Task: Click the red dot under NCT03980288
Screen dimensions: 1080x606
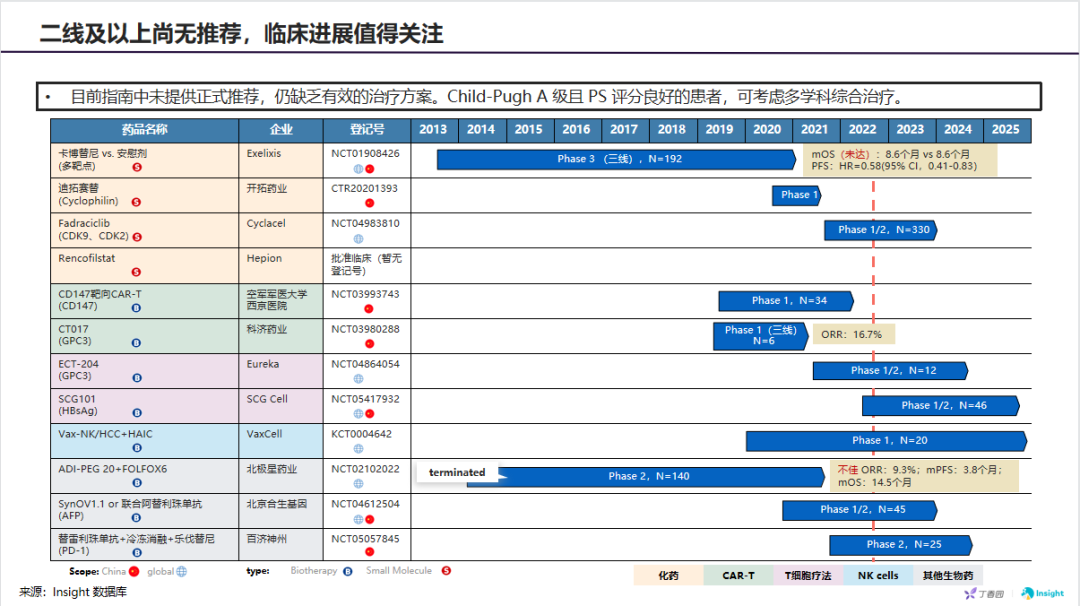Action: pos(370,344)
